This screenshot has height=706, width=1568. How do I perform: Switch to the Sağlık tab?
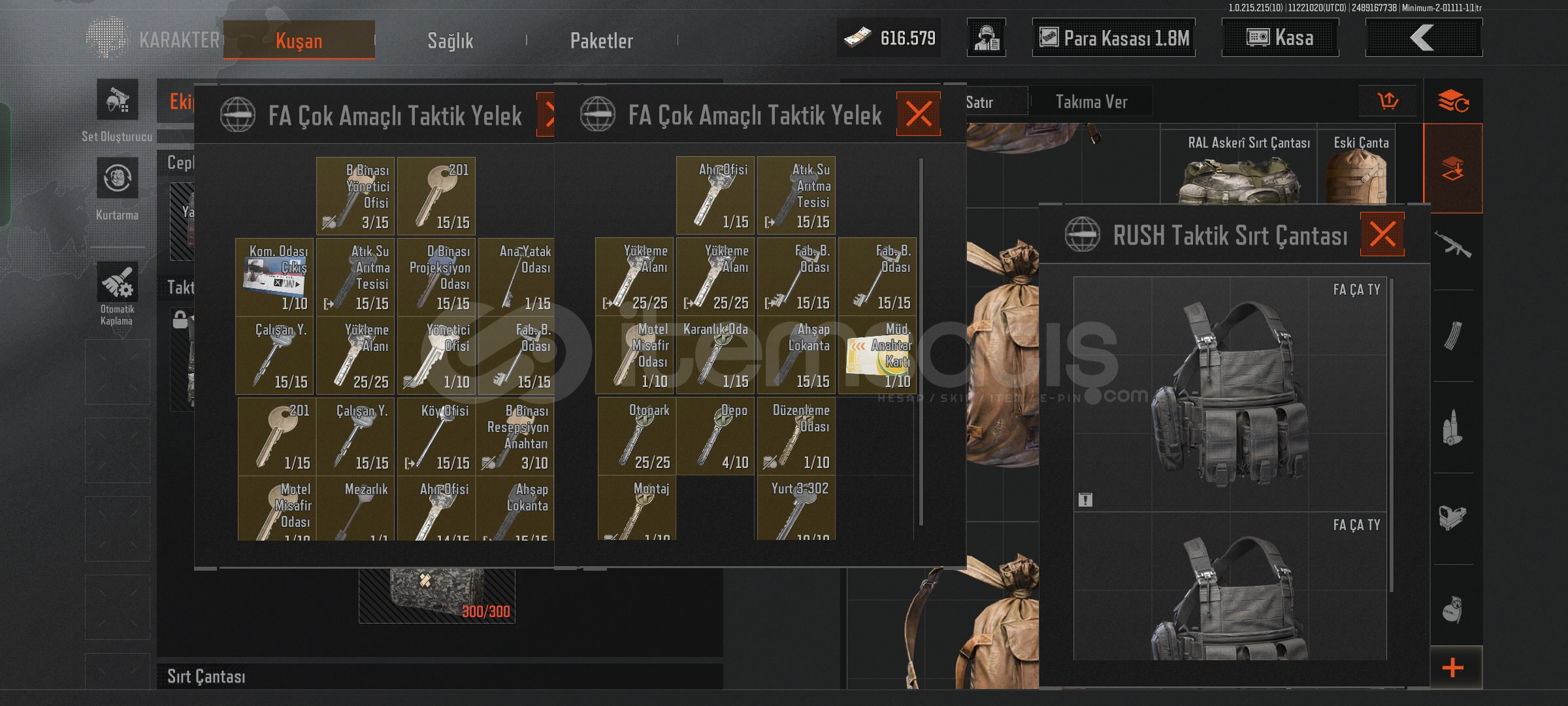tap(450, 41)
